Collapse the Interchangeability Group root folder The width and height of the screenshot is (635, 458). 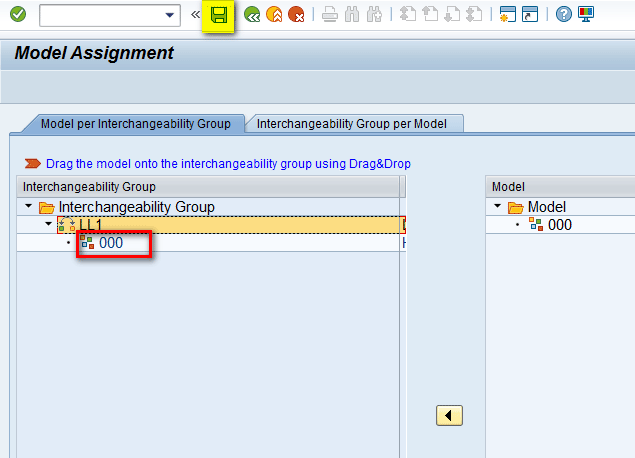point(28,207)
